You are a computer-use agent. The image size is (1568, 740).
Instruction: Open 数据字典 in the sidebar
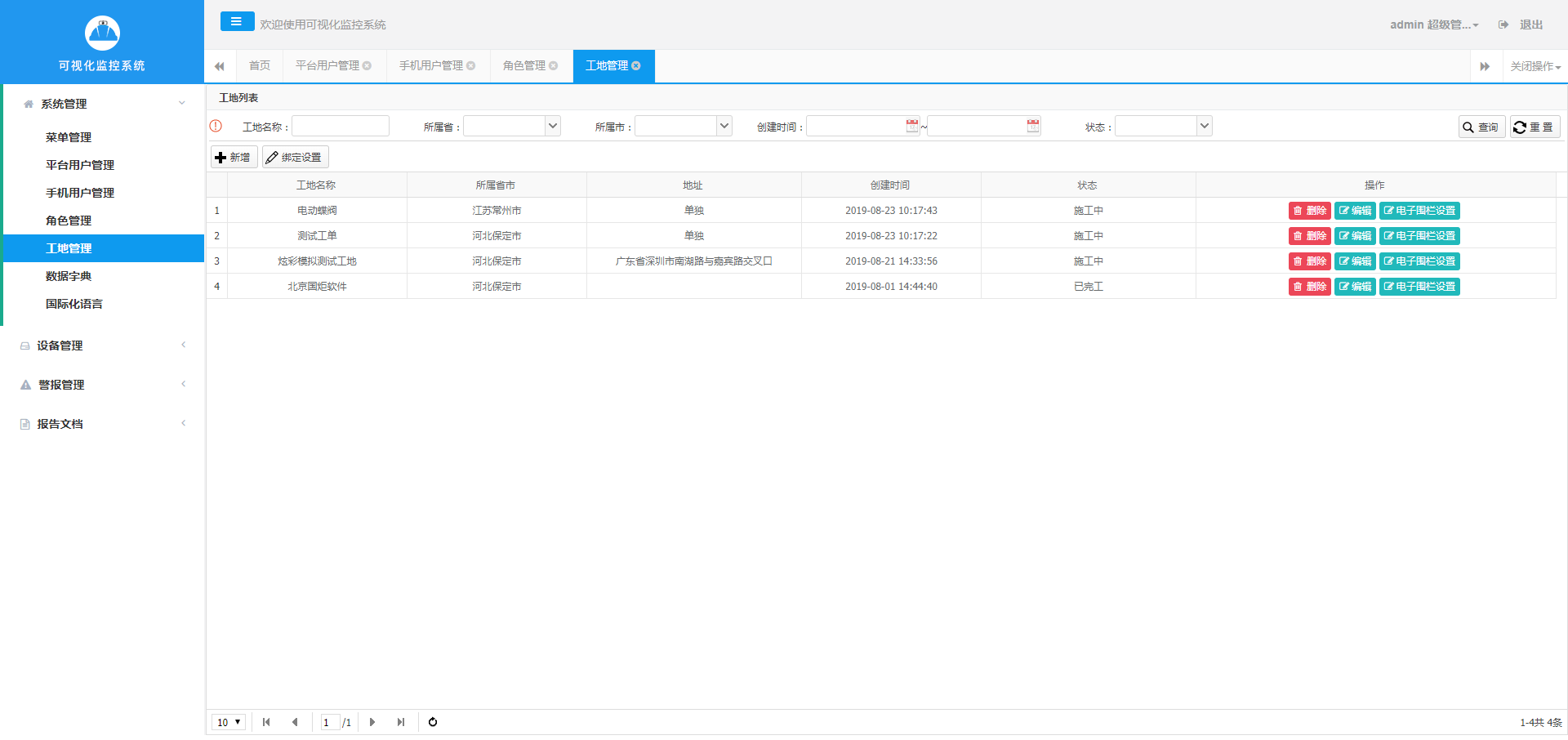69,276
